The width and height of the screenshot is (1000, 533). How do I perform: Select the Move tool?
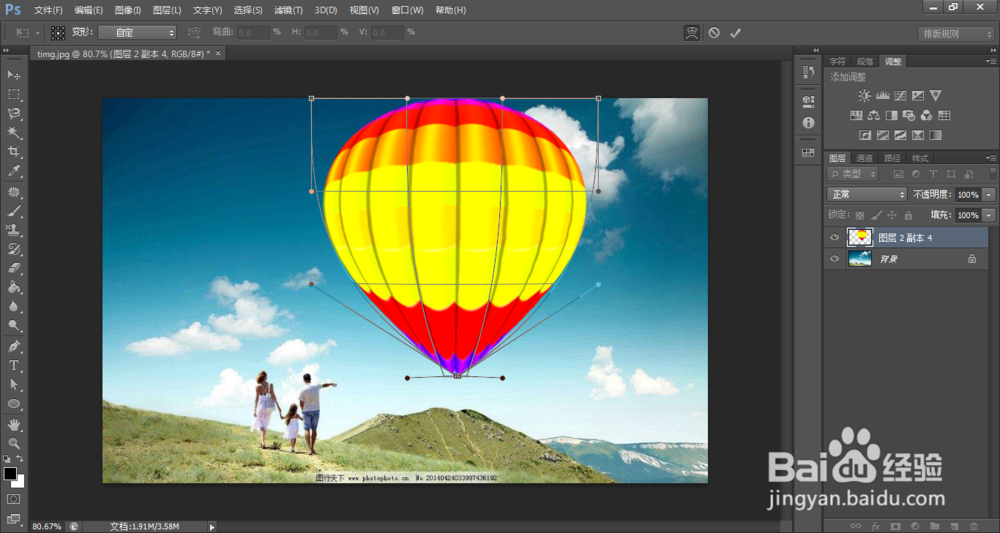pyautogui.click(x=14, y=75)
